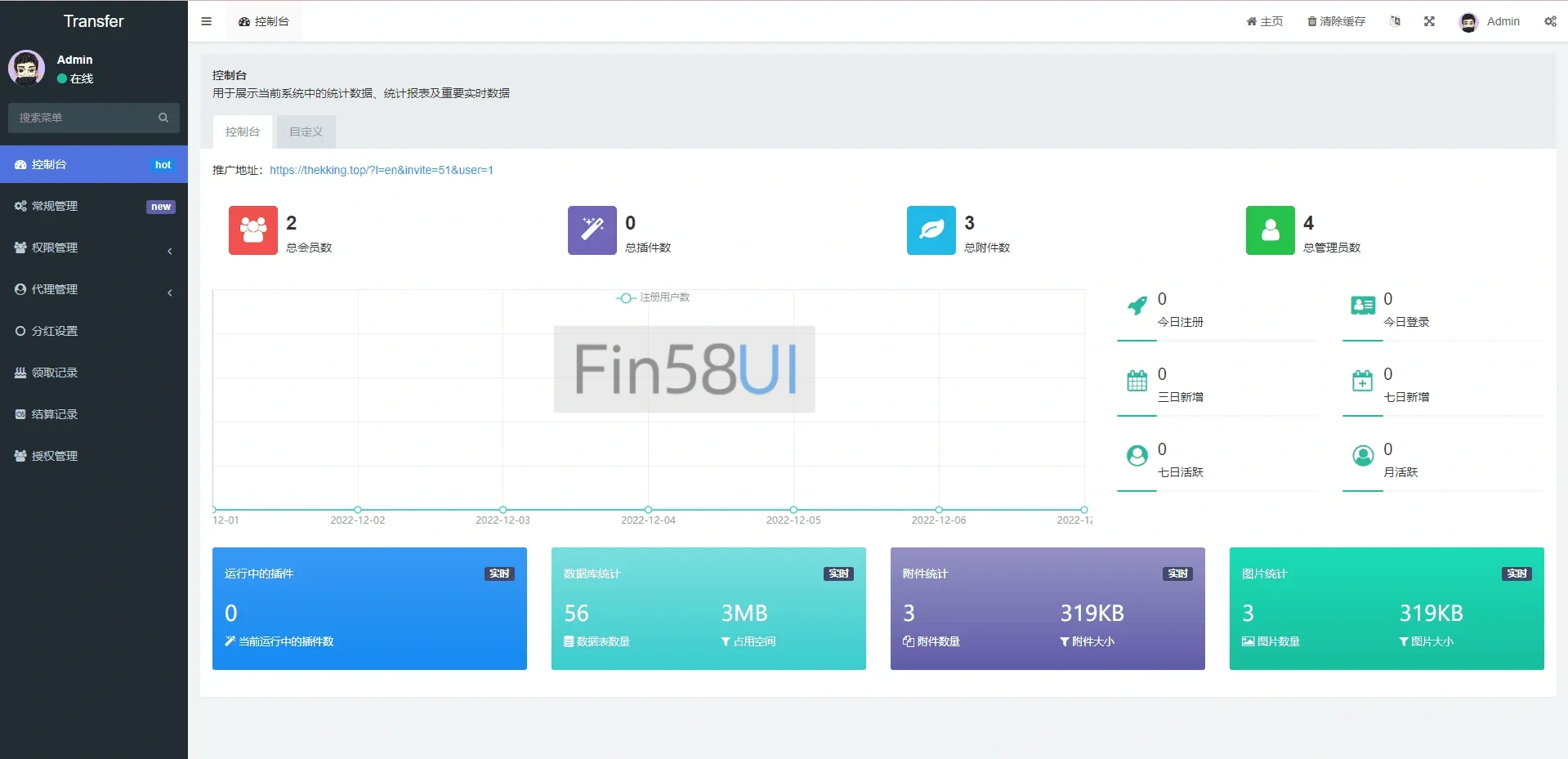Open the language switch icon in header
Image resolution: width=1568 pixels, height=759 pixels.
[1395, 21]
